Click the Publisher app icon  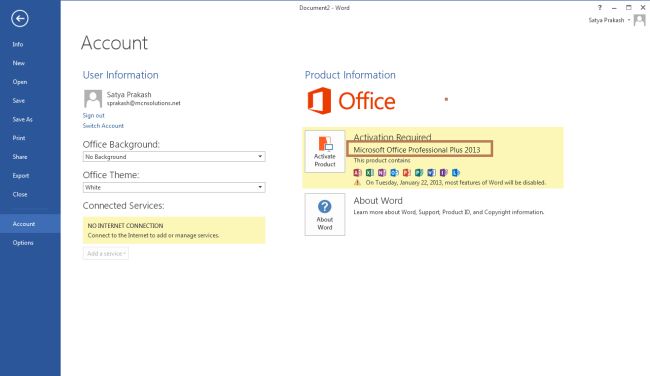419,172
